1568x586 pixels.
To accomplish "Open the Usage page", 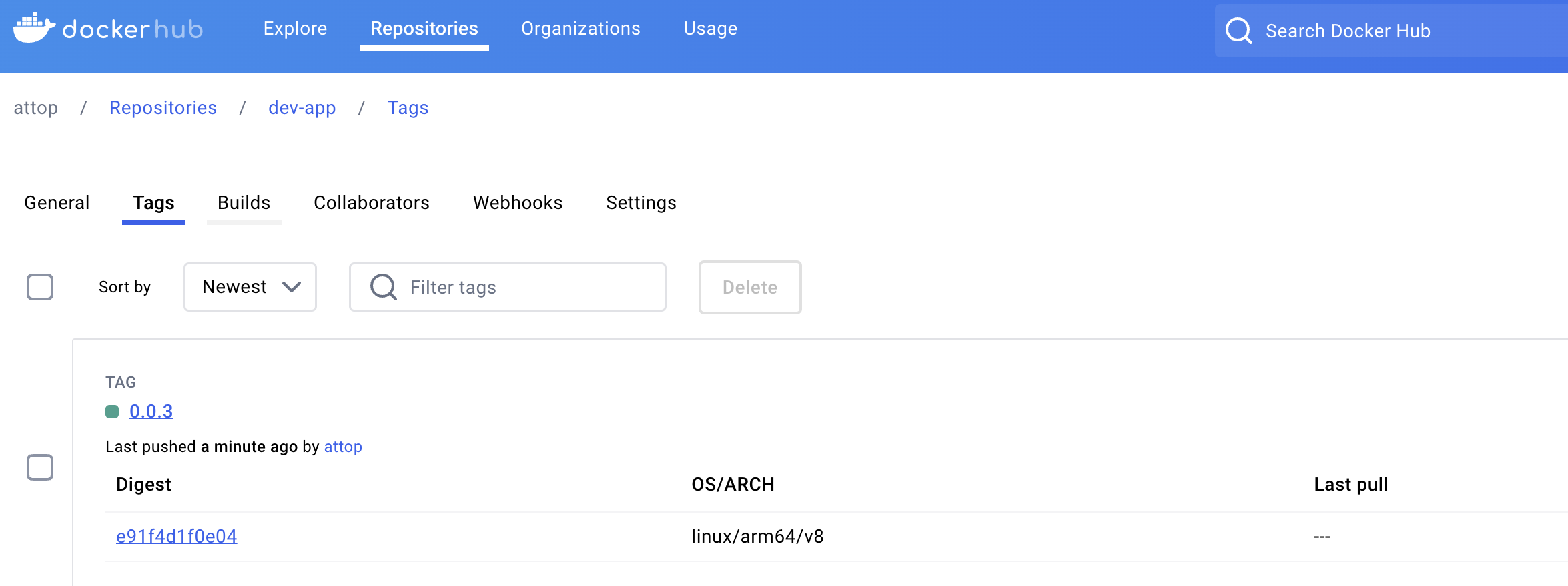I will pos(711,29).
